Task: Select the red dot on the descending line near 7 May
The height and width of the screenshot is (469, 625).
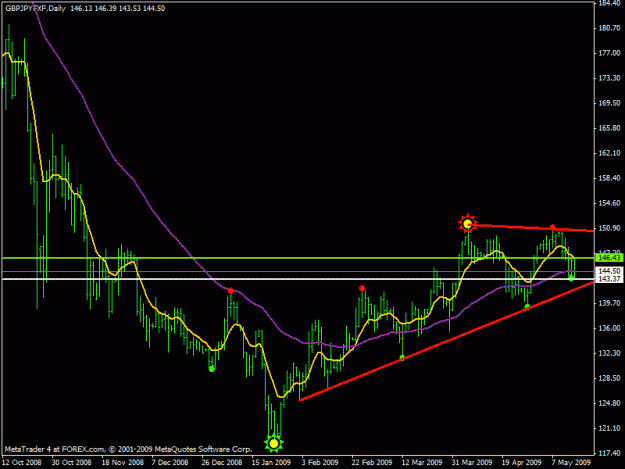Action: point(552,227)
